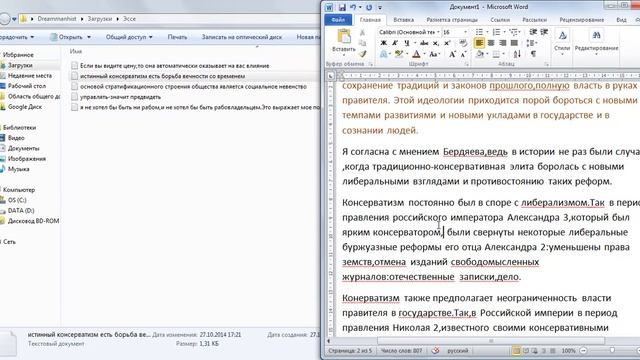
Task: Open the Customize Quick Access Toolbar arrow
Action: [x=380, y=7]
